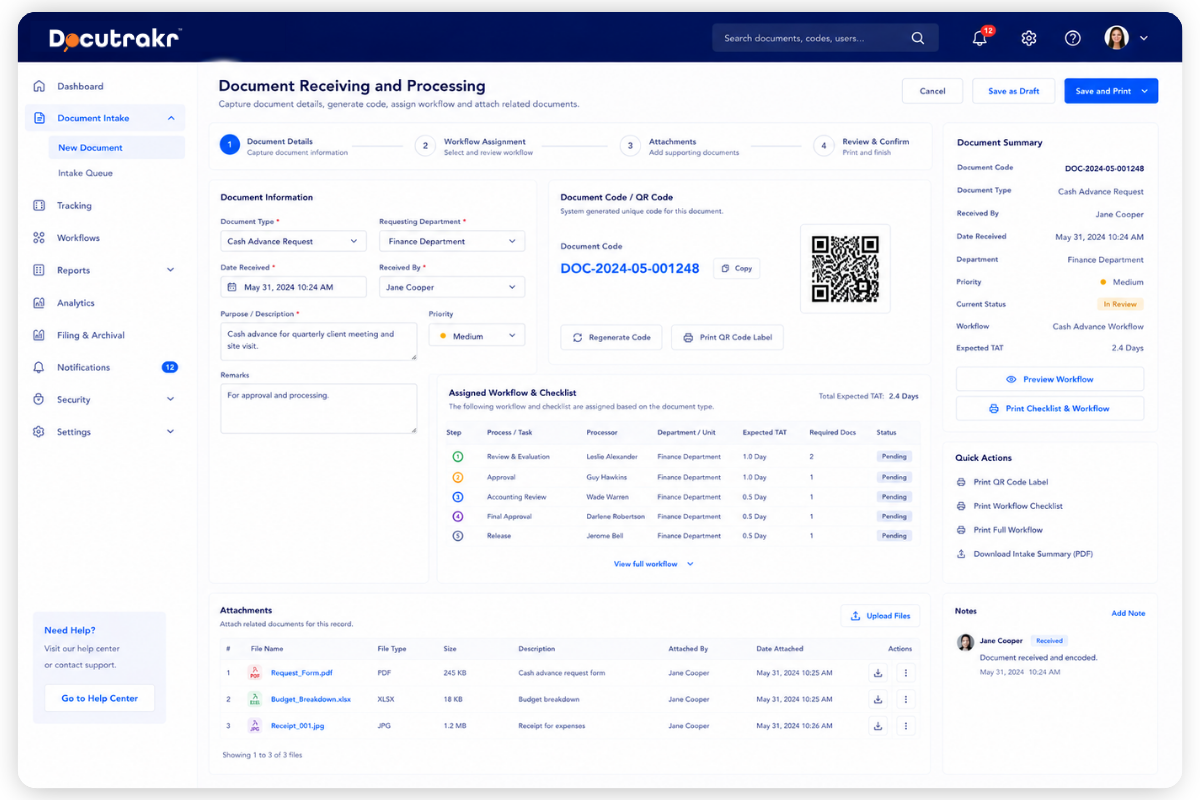Open the Priority dropdown showing Medium
The image size is (1200, 800).
pos(477,336)
